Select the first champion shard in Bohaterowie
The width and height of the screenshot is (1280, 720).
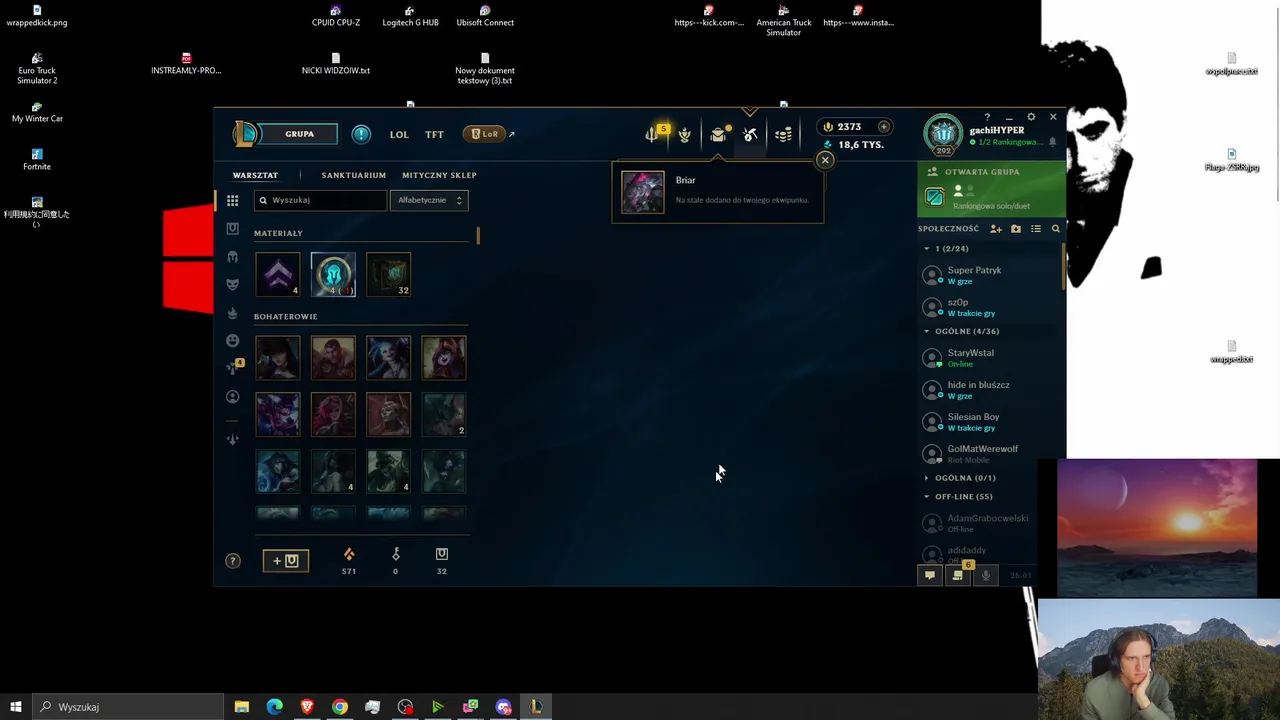278,358
